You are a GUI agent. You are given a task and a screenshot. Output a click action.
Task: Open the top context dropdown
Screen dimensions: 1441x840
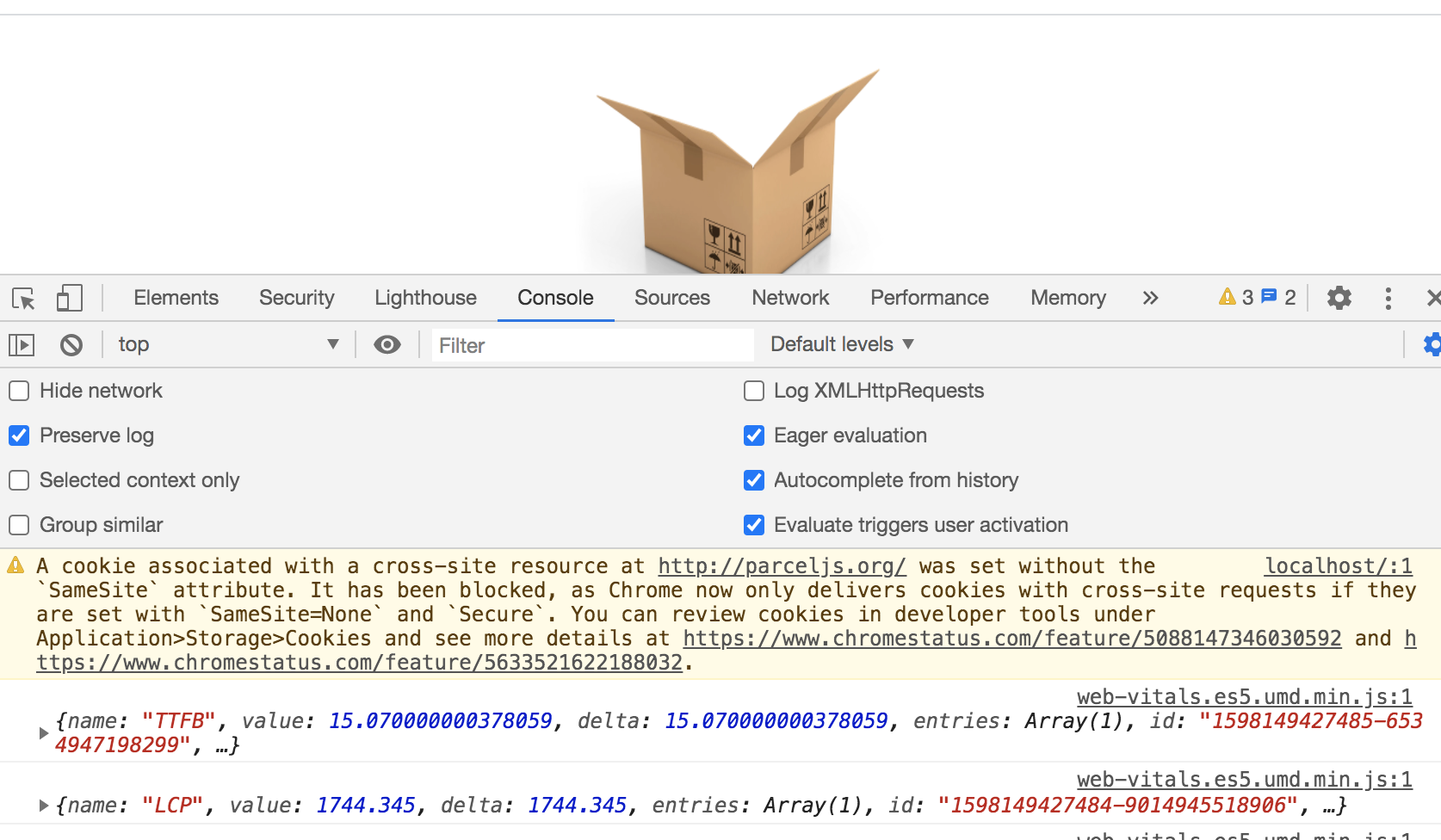228,344
